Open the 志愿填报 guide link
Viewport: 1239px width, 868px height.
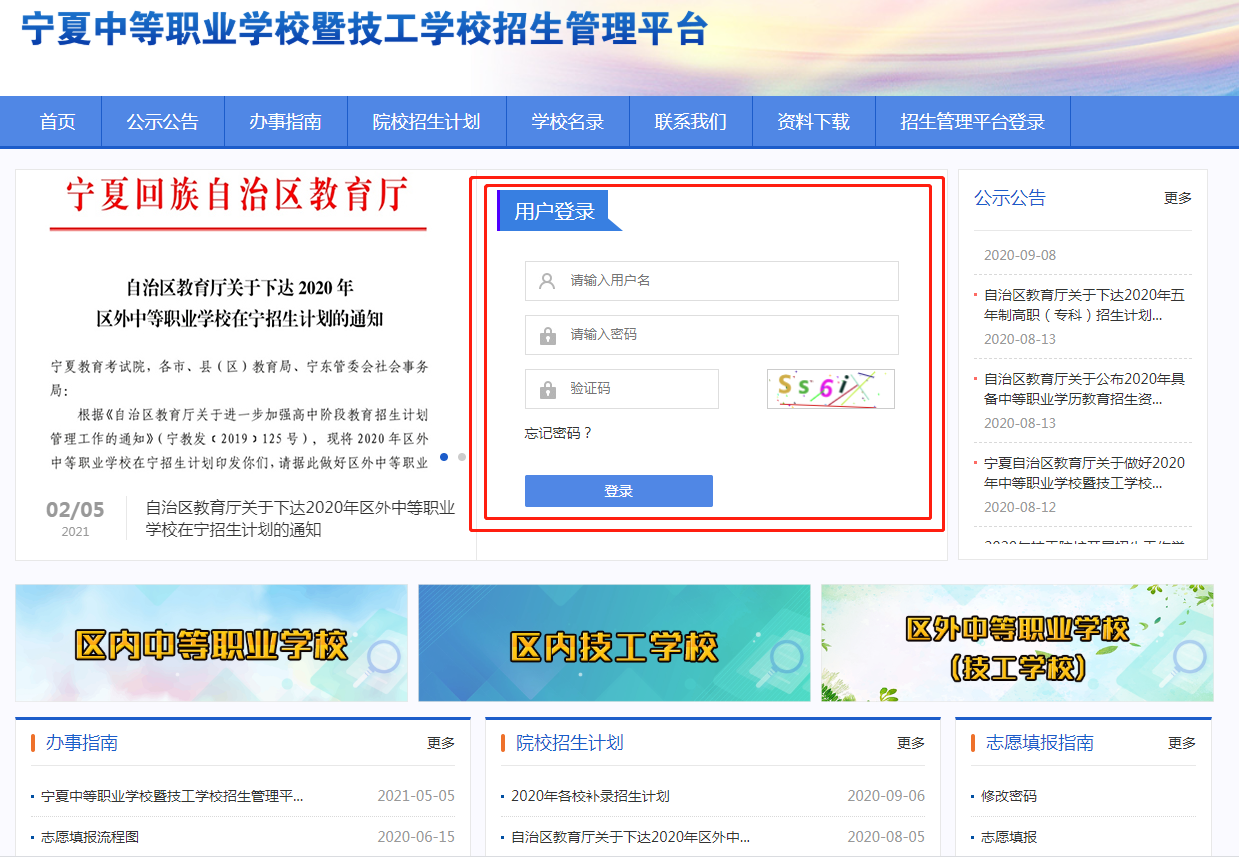click(1009, 837)
